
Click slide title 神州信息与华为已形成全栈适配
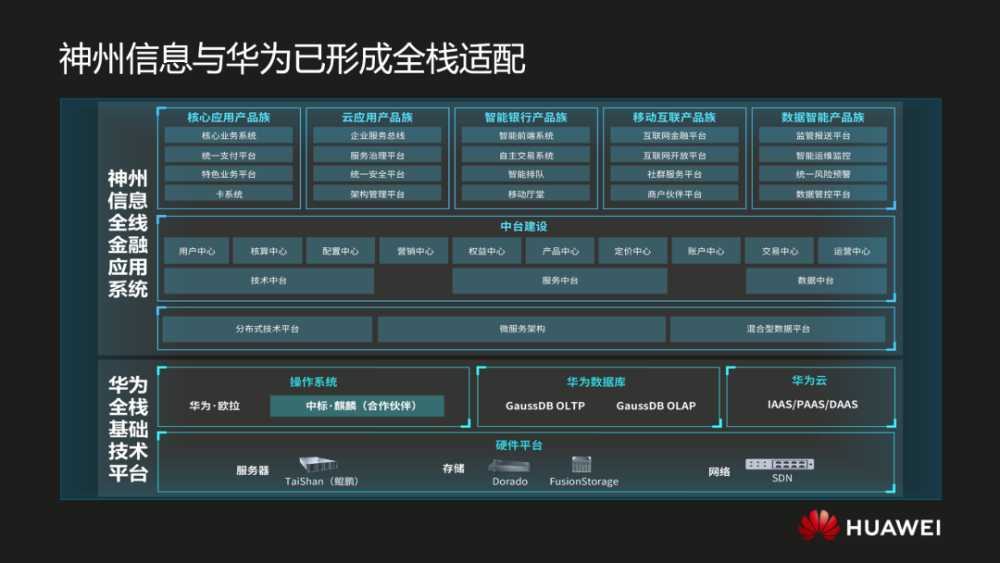click(x=292, y=59)
